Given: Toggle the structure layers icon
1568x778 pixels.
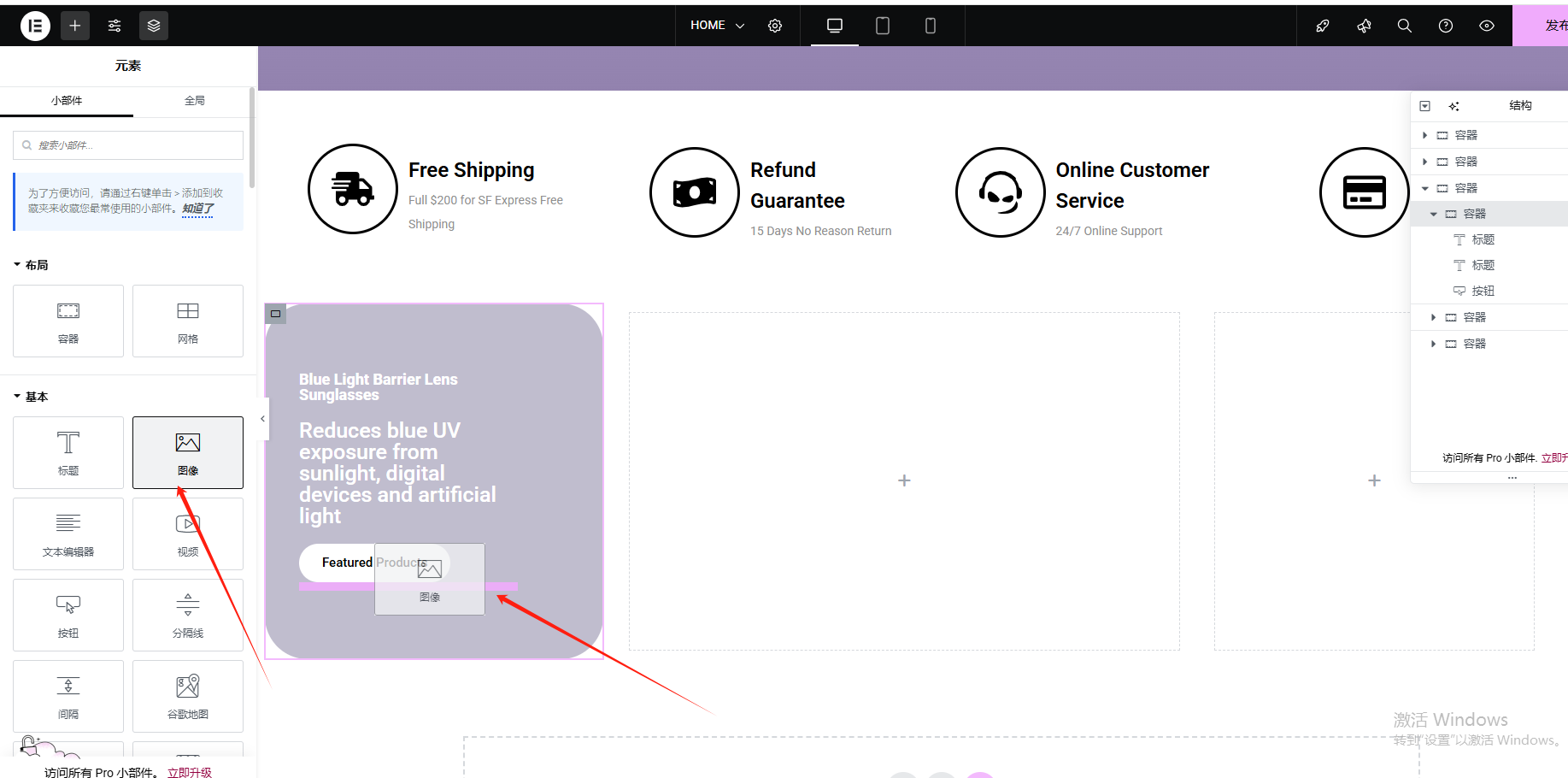Looking at the screenshot, I should 154,26.
